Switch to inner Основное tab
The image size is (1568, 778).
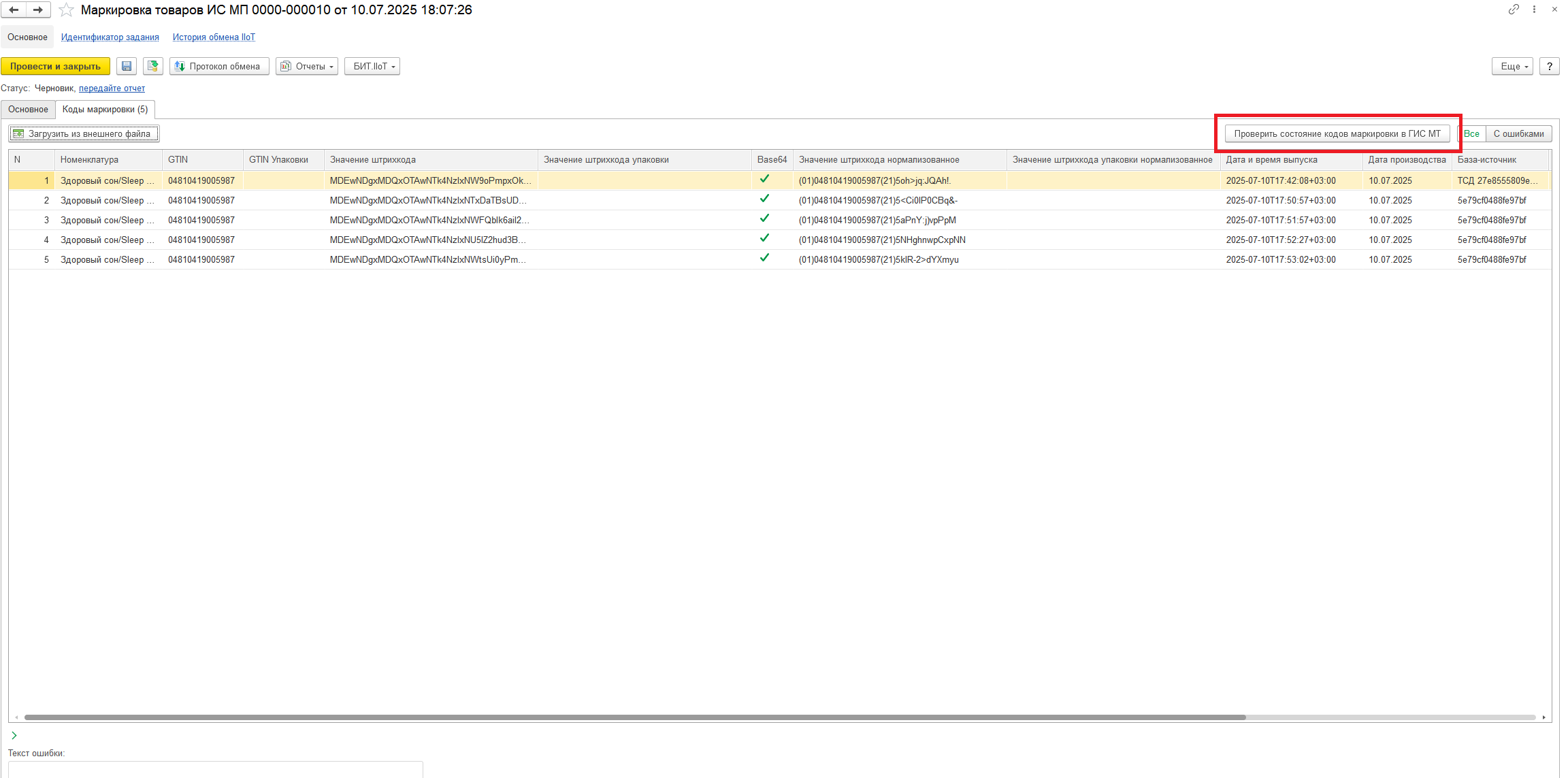tap(28, 109)
